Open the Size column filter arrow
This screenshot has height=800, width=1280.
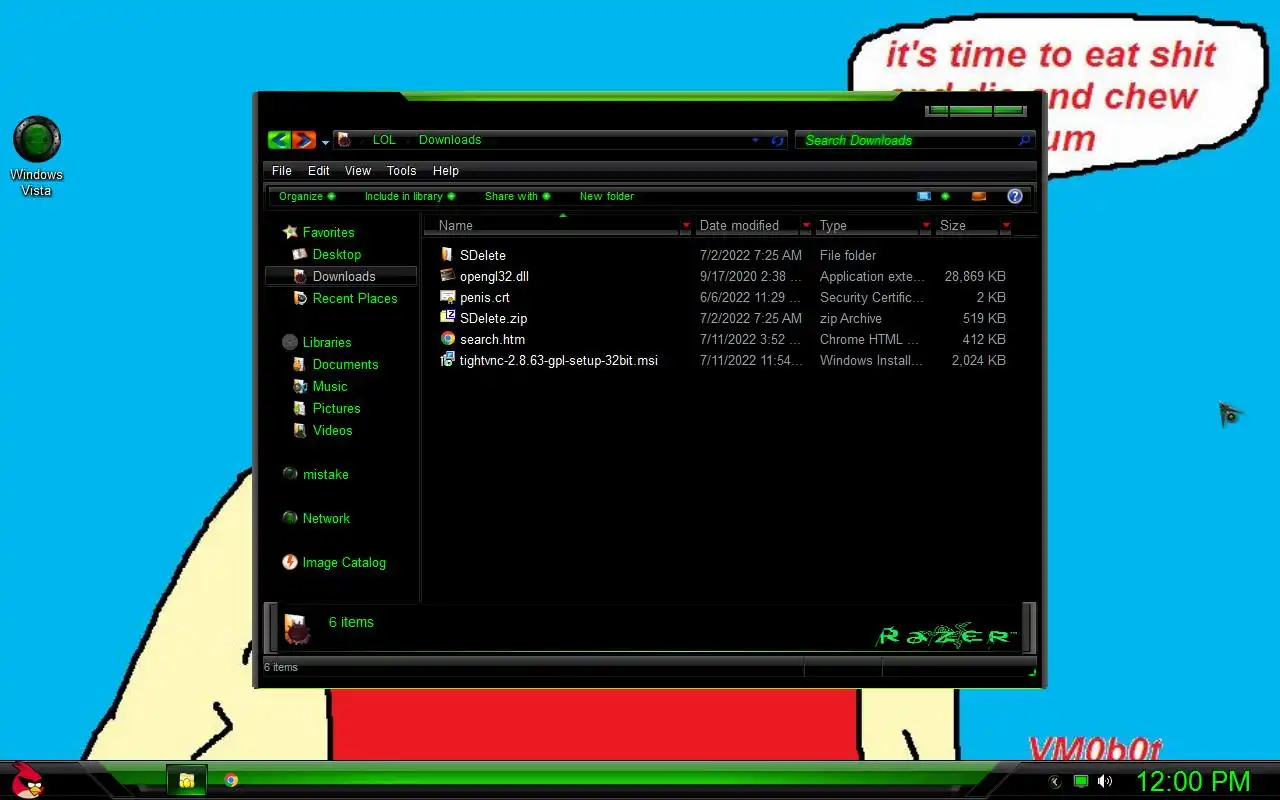pyautogui.click(x=1006, y=226)
